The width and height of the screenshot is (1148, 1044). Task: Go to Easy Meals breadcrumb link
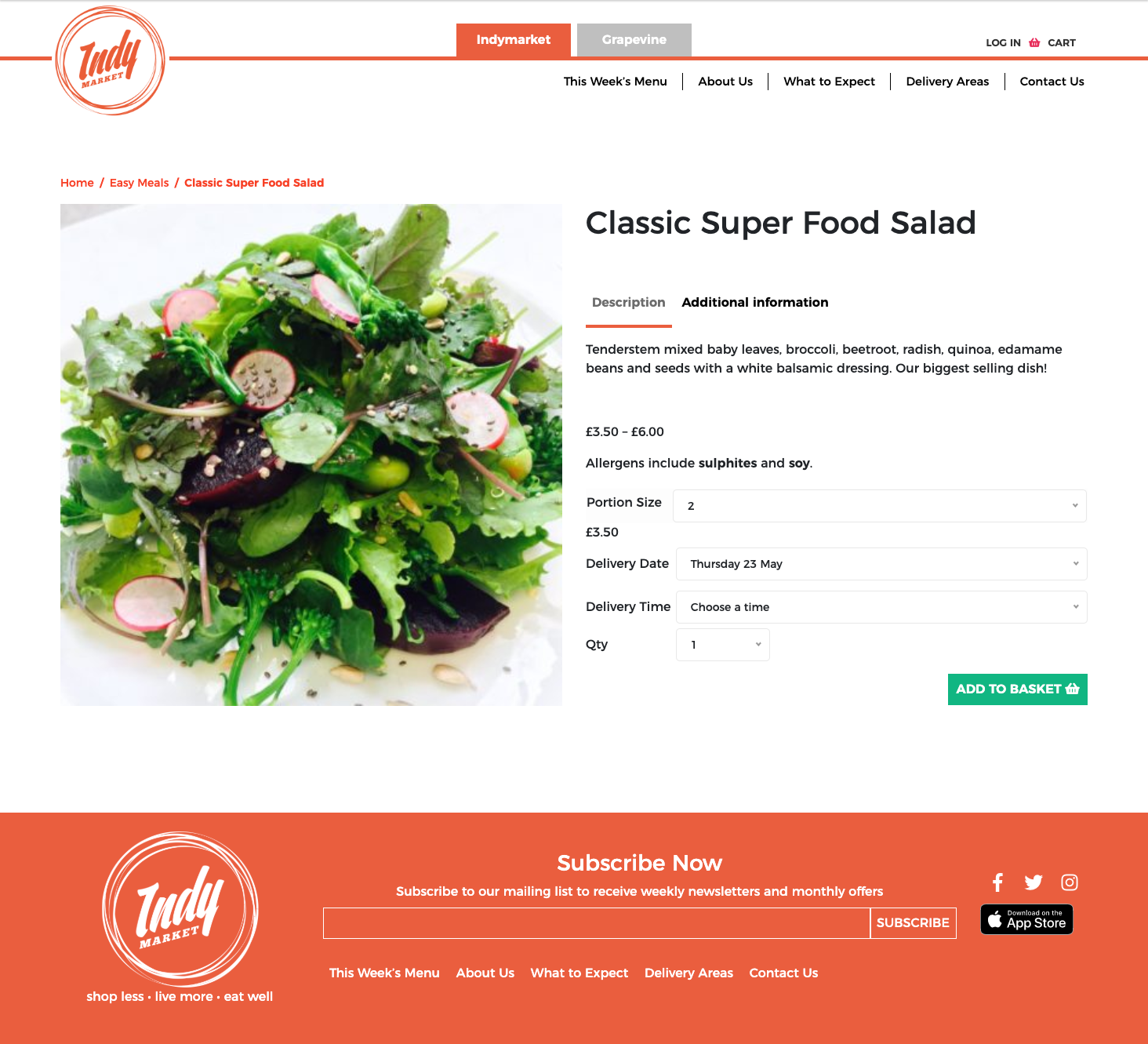[x=139, y=183]
